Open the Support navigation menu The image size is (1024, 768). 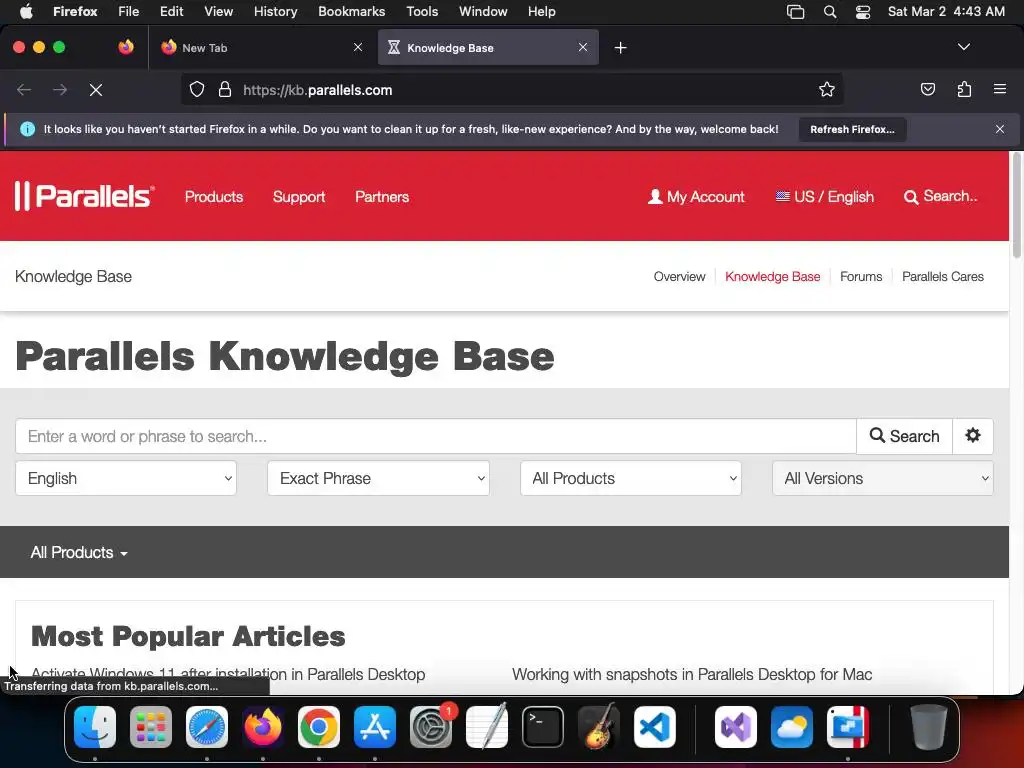[298, 197]
